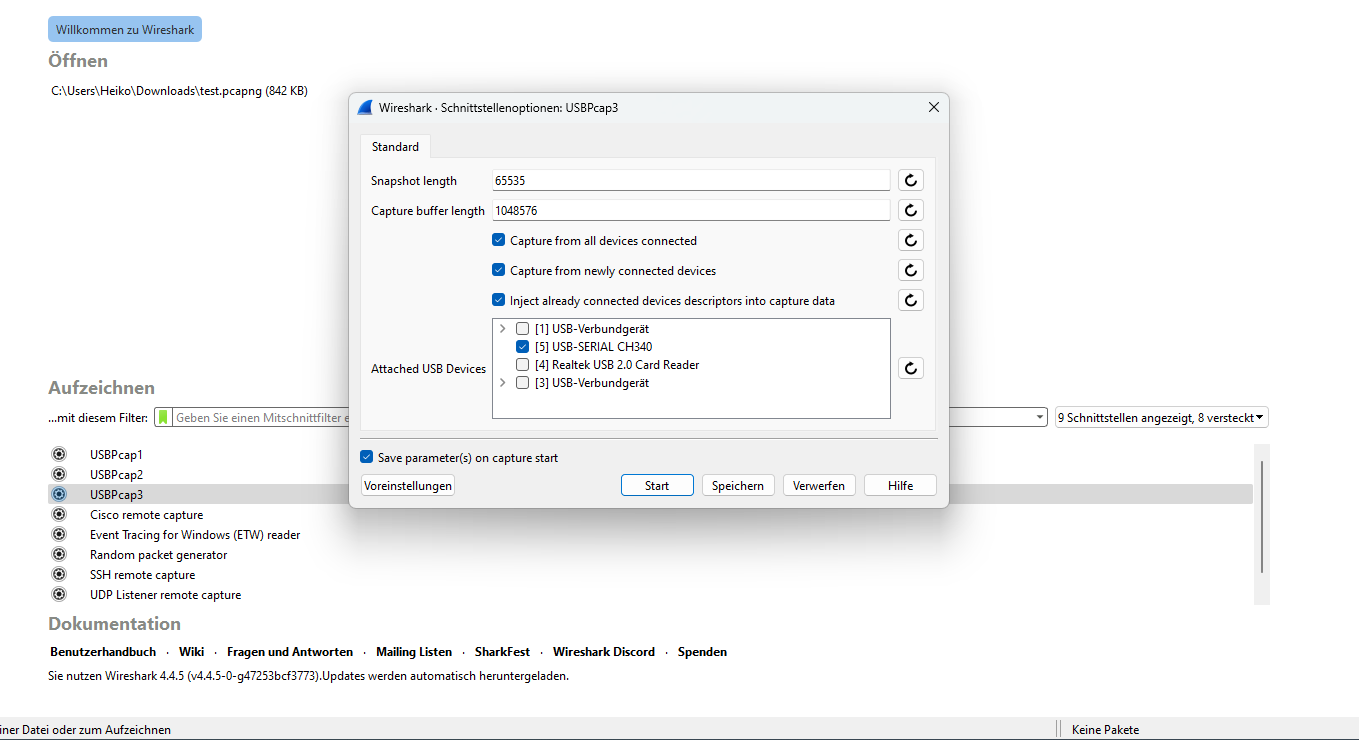Select 'UDP Listener remote capture' row
Viewport: 1359px width, 740px height.
(650, 594)
